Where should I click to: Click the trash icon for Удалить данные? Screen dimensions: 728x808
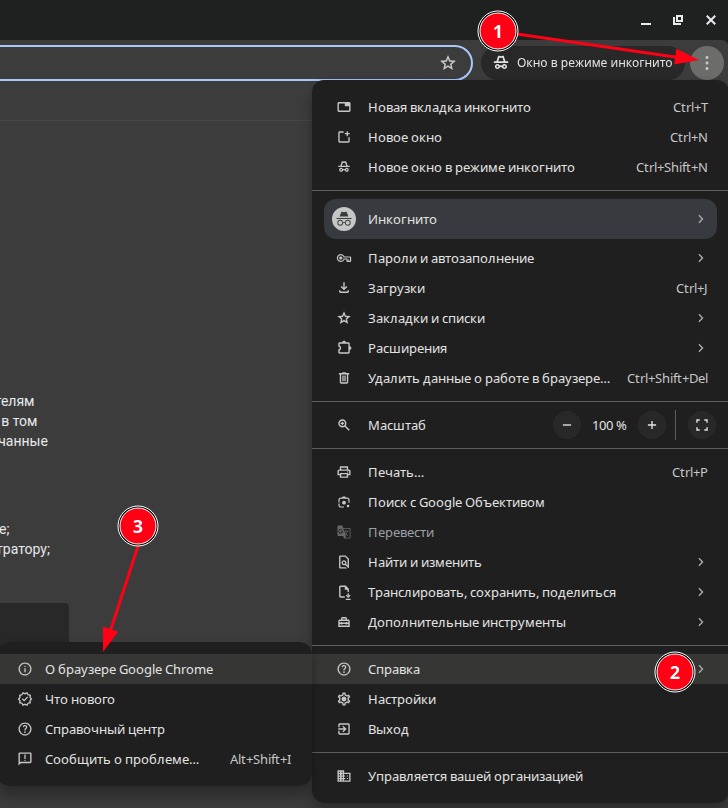click(x=344, y=378)
